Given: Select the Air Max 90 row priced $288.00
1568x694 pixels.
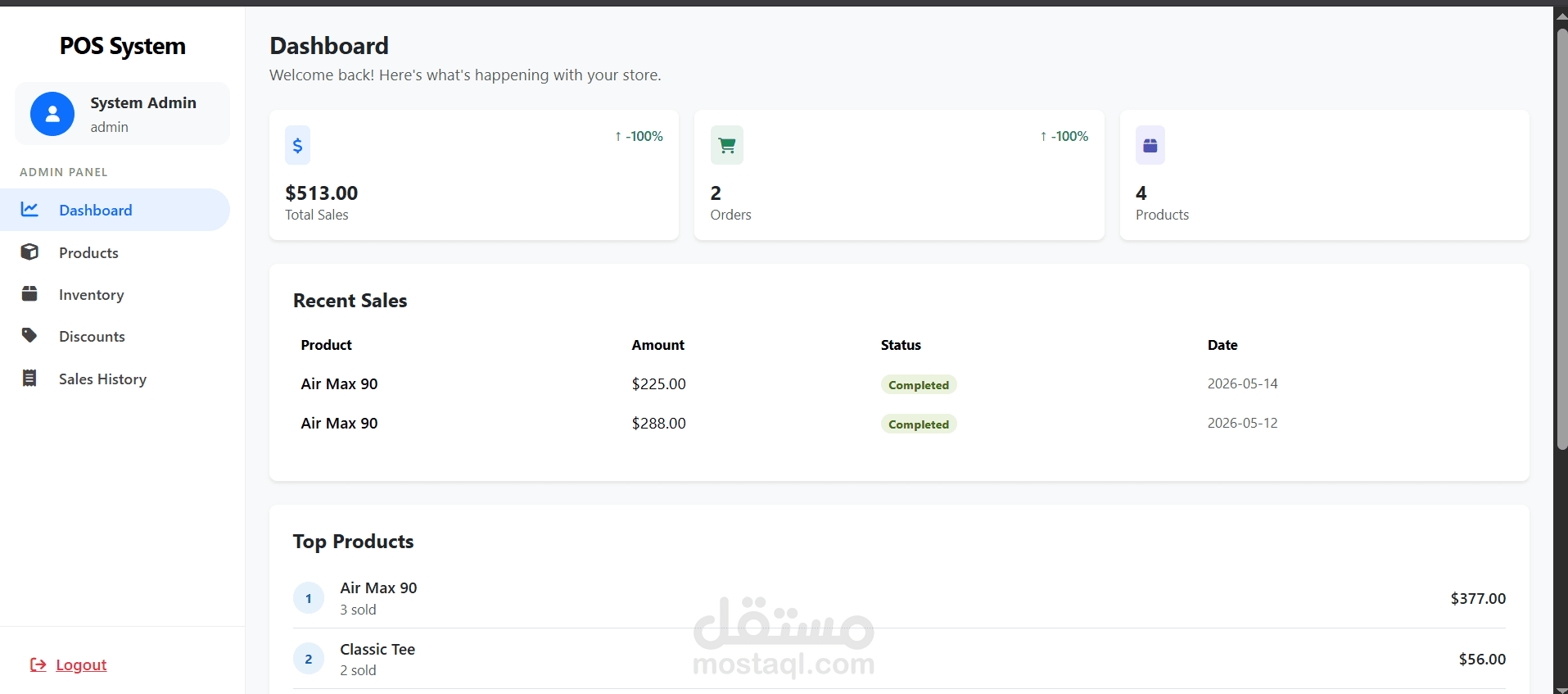Looking at the screenshot, I should point(899,423).
